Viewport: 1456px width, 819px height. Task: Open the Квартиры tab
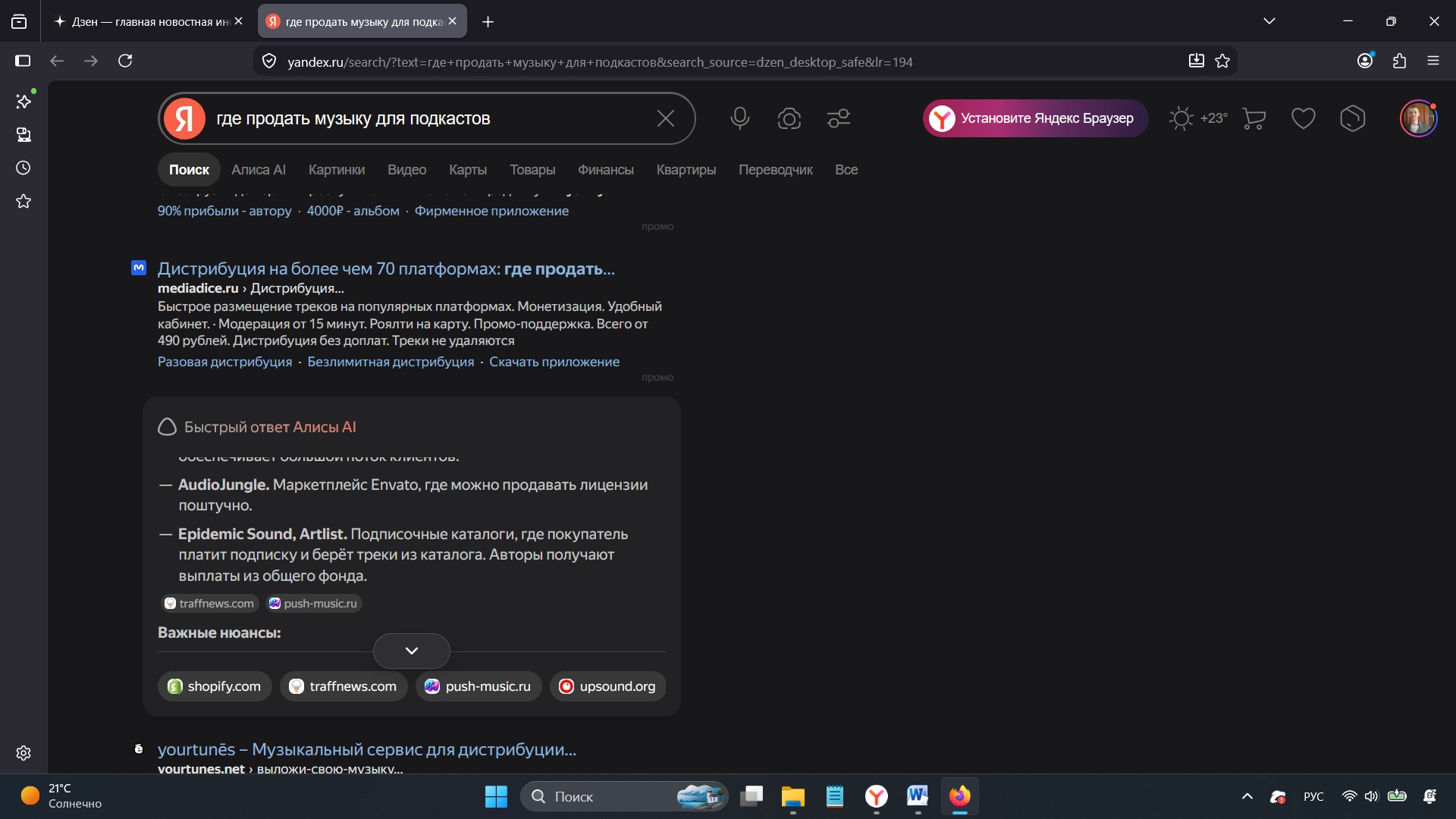[686, 170]
